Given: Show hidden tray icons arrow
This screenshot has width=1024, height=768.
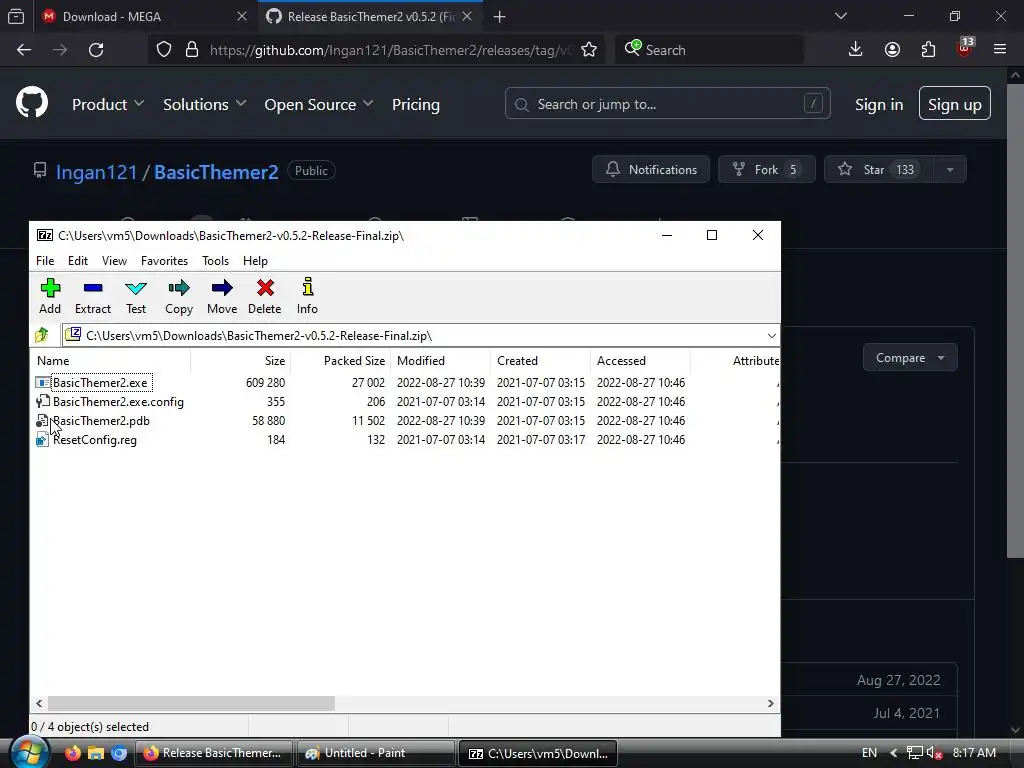Looking at the screenshot, I should [894, 753].
